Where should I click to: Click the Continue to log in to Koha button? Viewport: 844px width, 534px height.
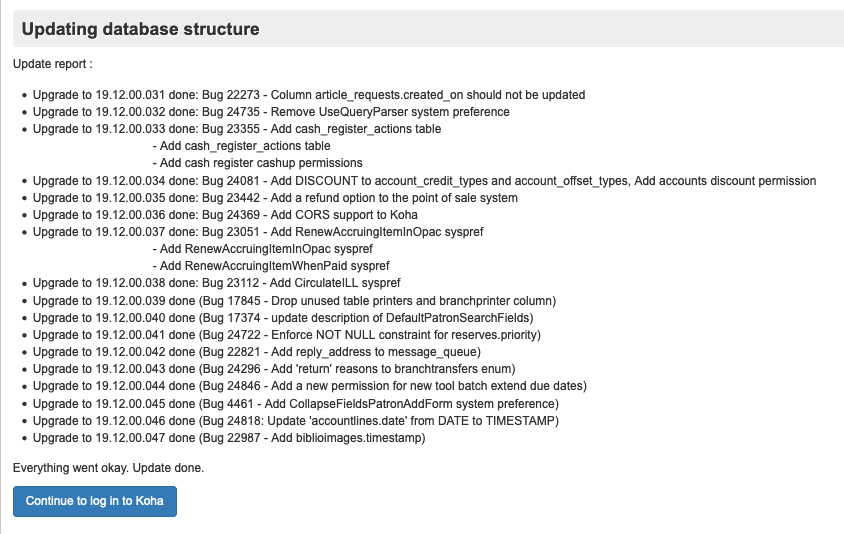point(94,501)
